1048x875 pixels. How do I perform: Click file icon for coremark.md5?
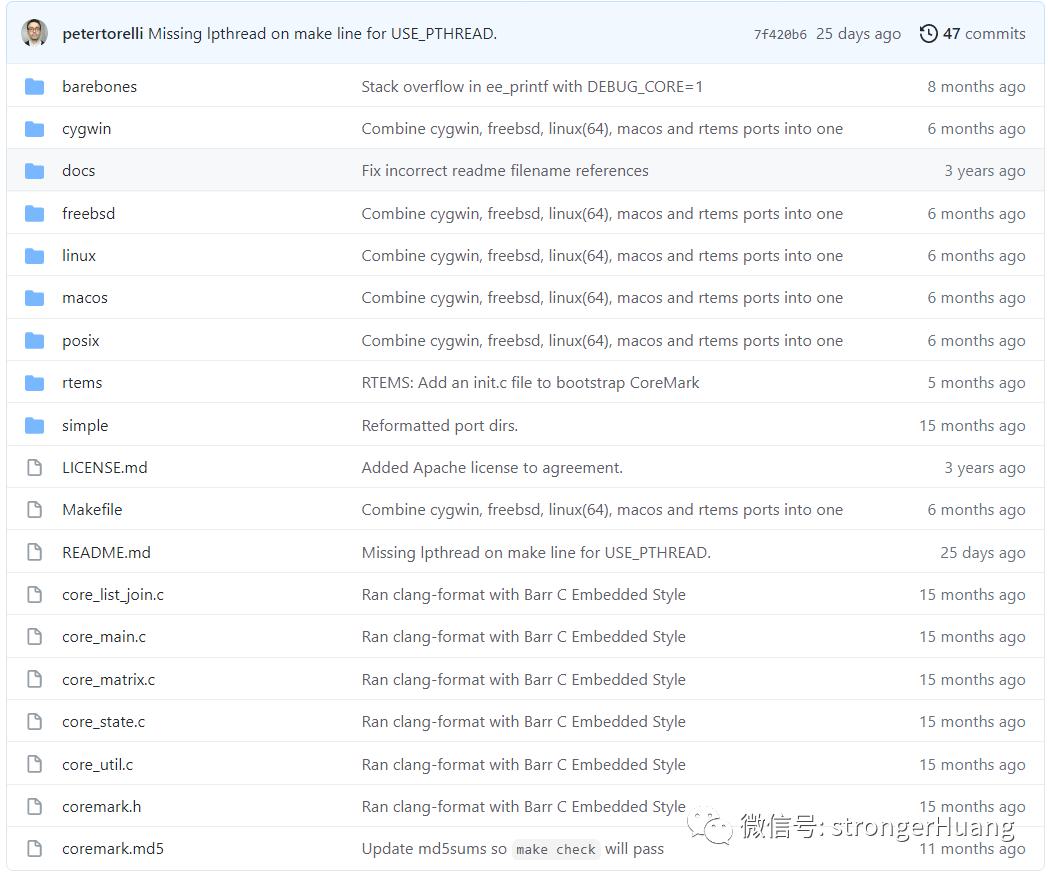point(34,848)
